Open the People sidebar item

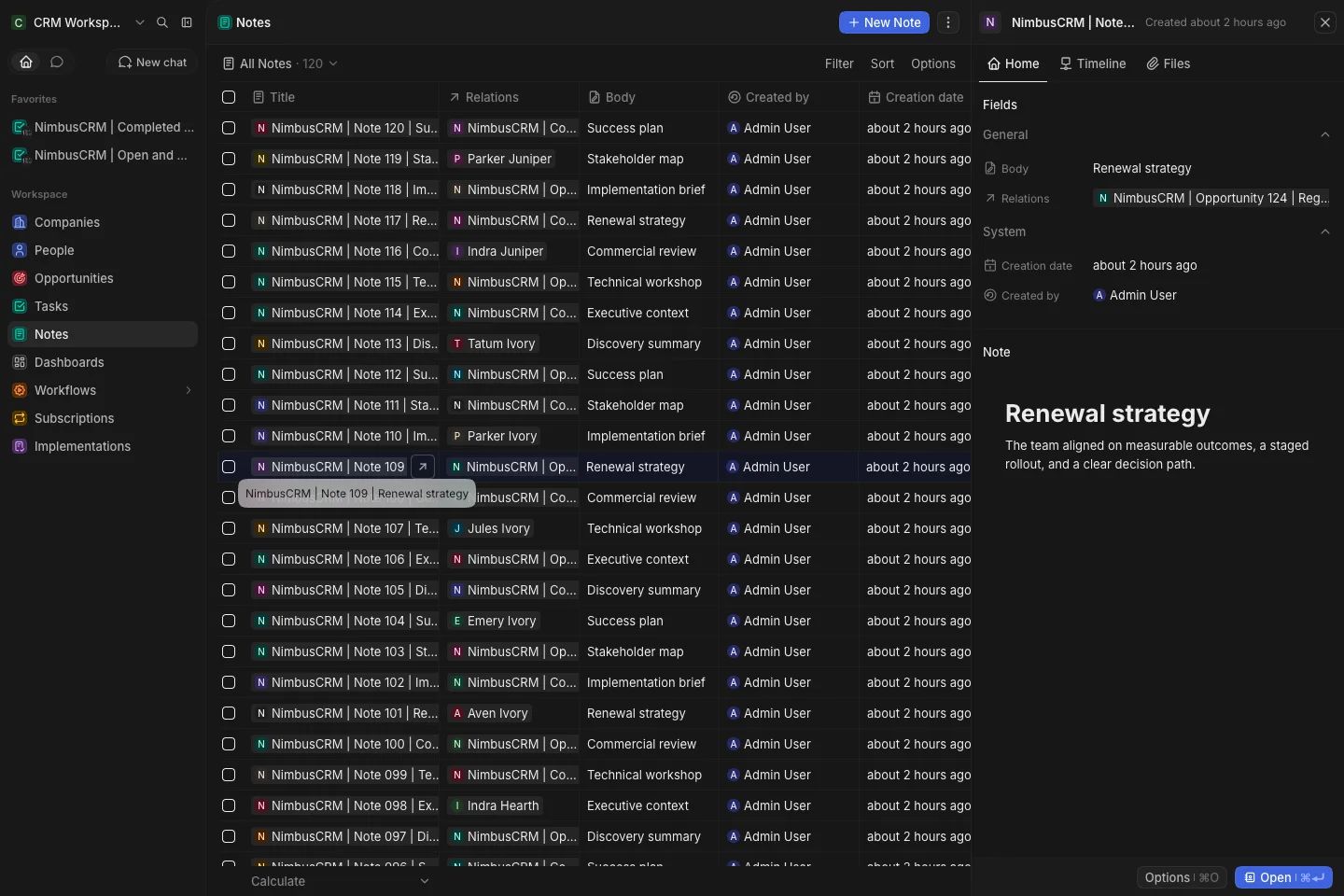(103, 250)
